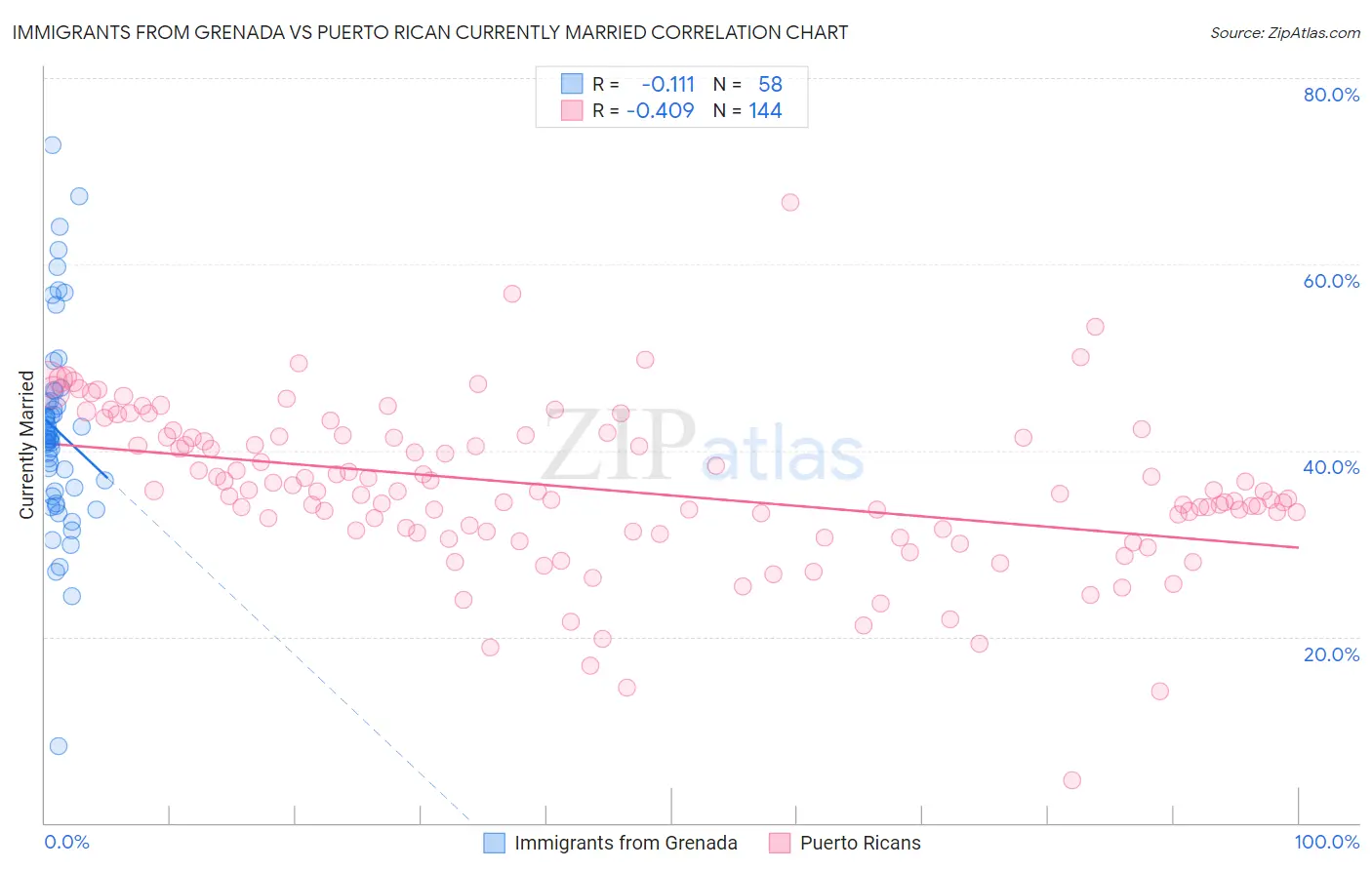Select the Immigrants from Grenada legend label
Image resolution: width=1372 pixels, height=870 pixels.
625,843
